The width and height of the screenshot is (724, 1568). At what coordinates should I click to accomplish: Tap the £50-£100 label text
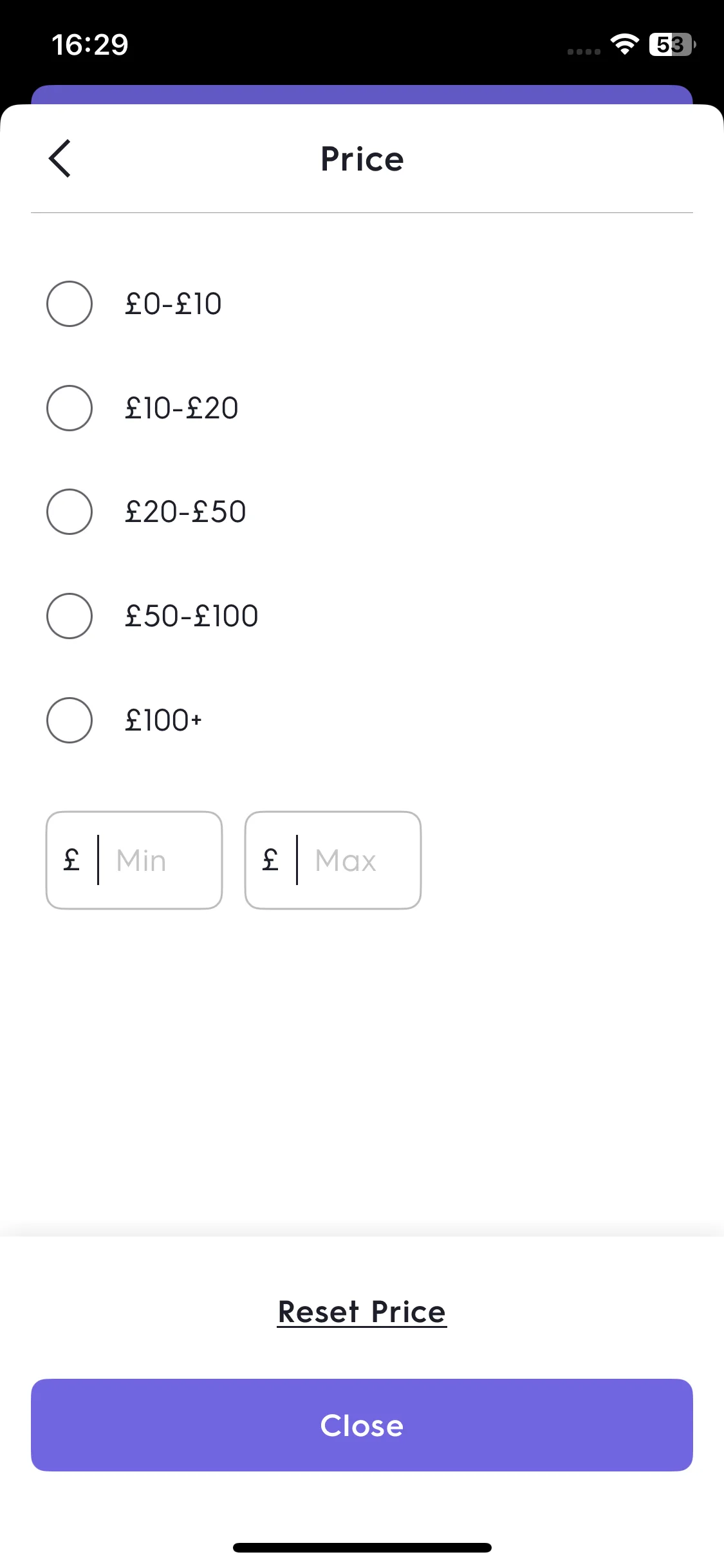click(192, 616)
